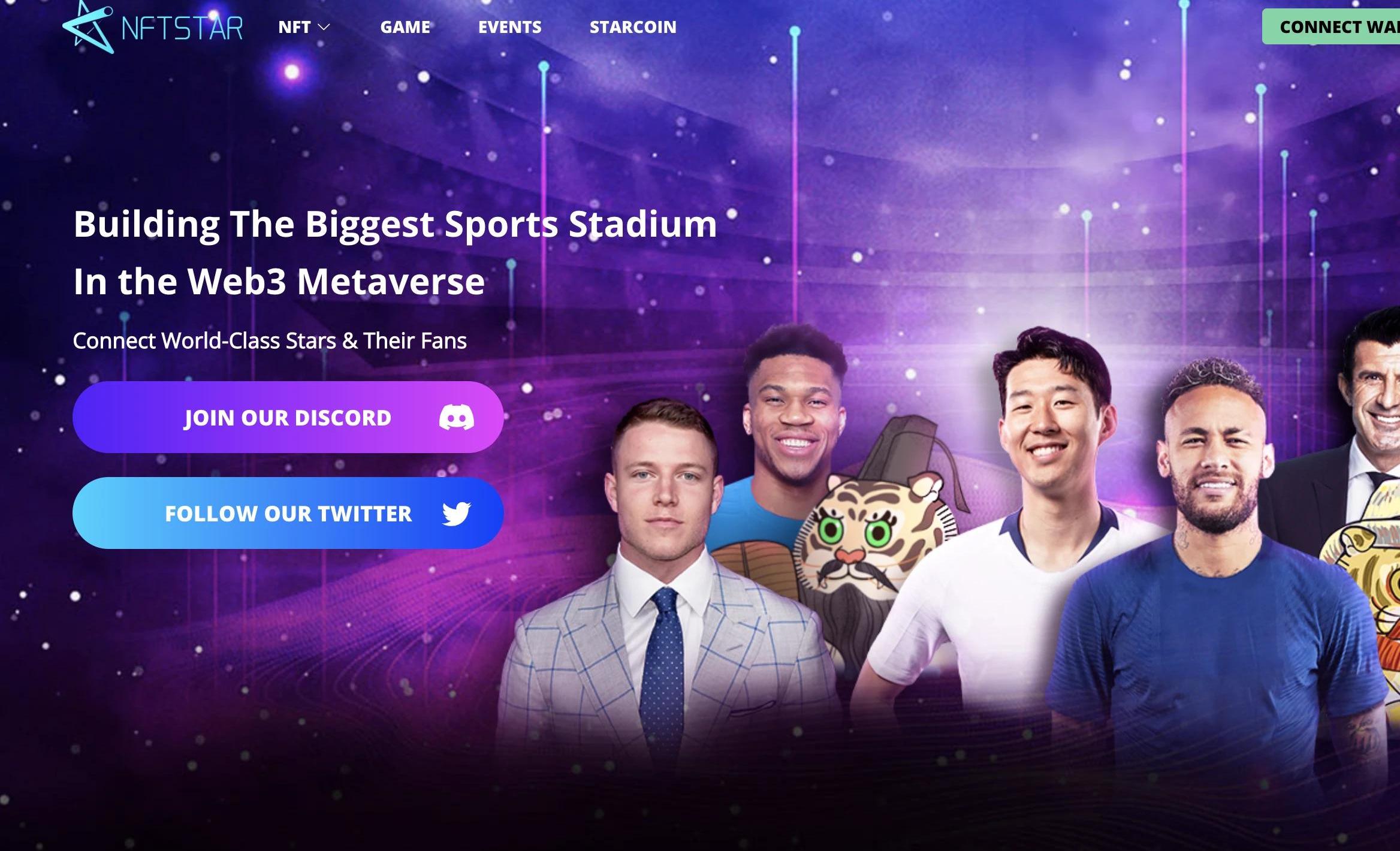Image resolution: width=1400 pixels, height=851 pixels.
Task: Click the "Connect World-Class Stars & Their Fans" tagline
Action: click(x=270, y=340)
